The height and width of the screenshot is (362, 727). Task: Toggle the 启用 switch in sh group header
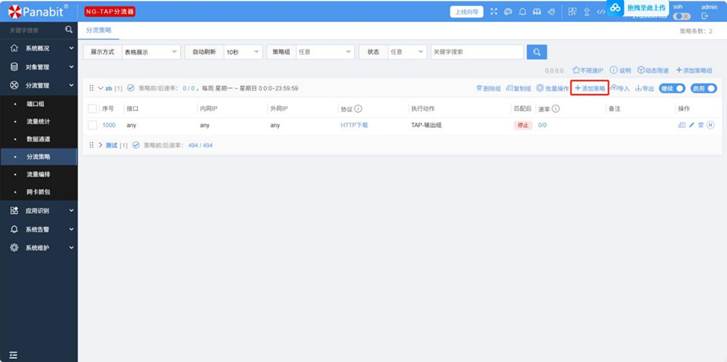point(703,88)
